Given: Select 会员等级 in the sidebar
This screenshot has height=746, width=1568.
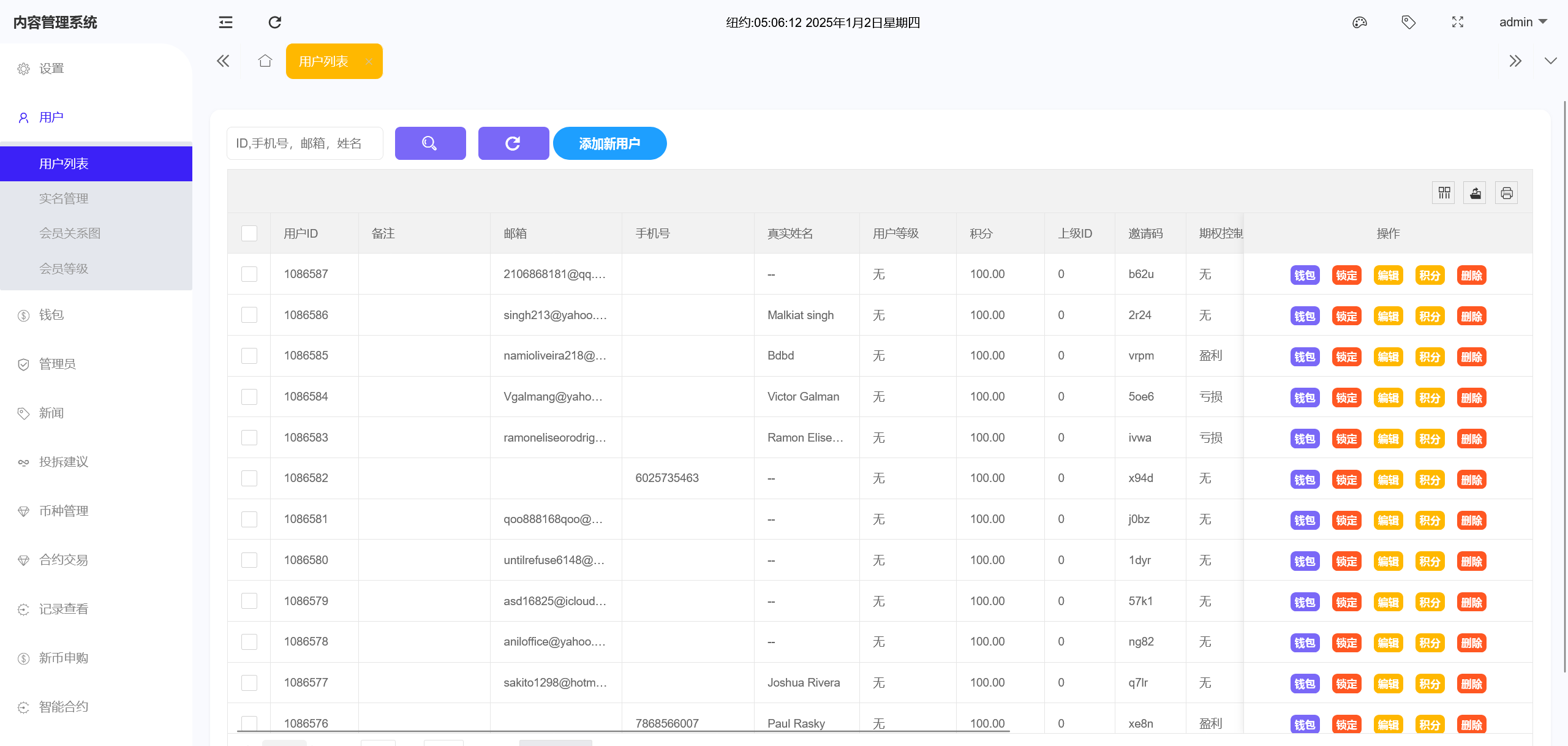Looking at the screenshot, I should [64, 269].
